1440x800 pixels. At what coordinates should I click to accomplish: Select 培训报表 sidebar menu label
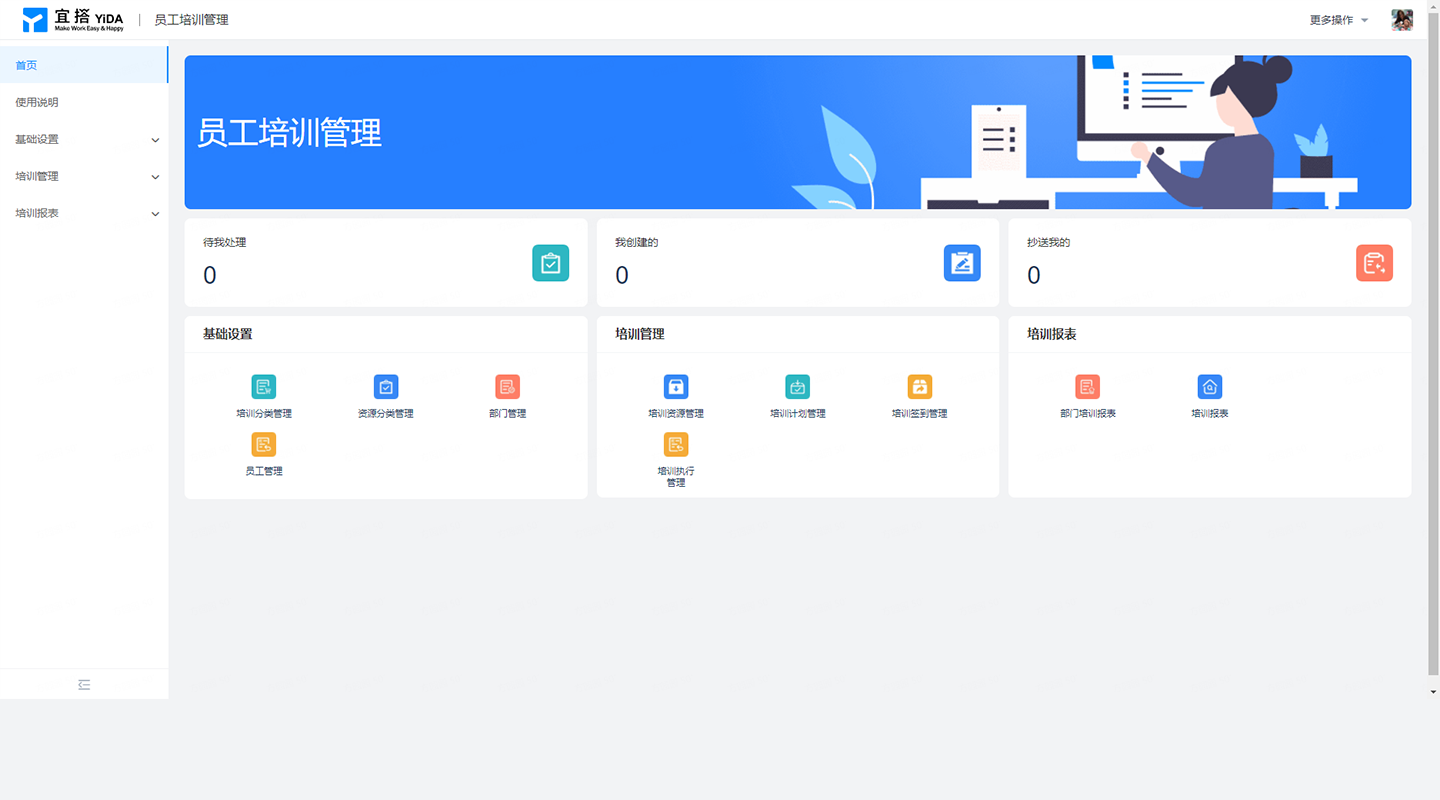coord(37,213)
